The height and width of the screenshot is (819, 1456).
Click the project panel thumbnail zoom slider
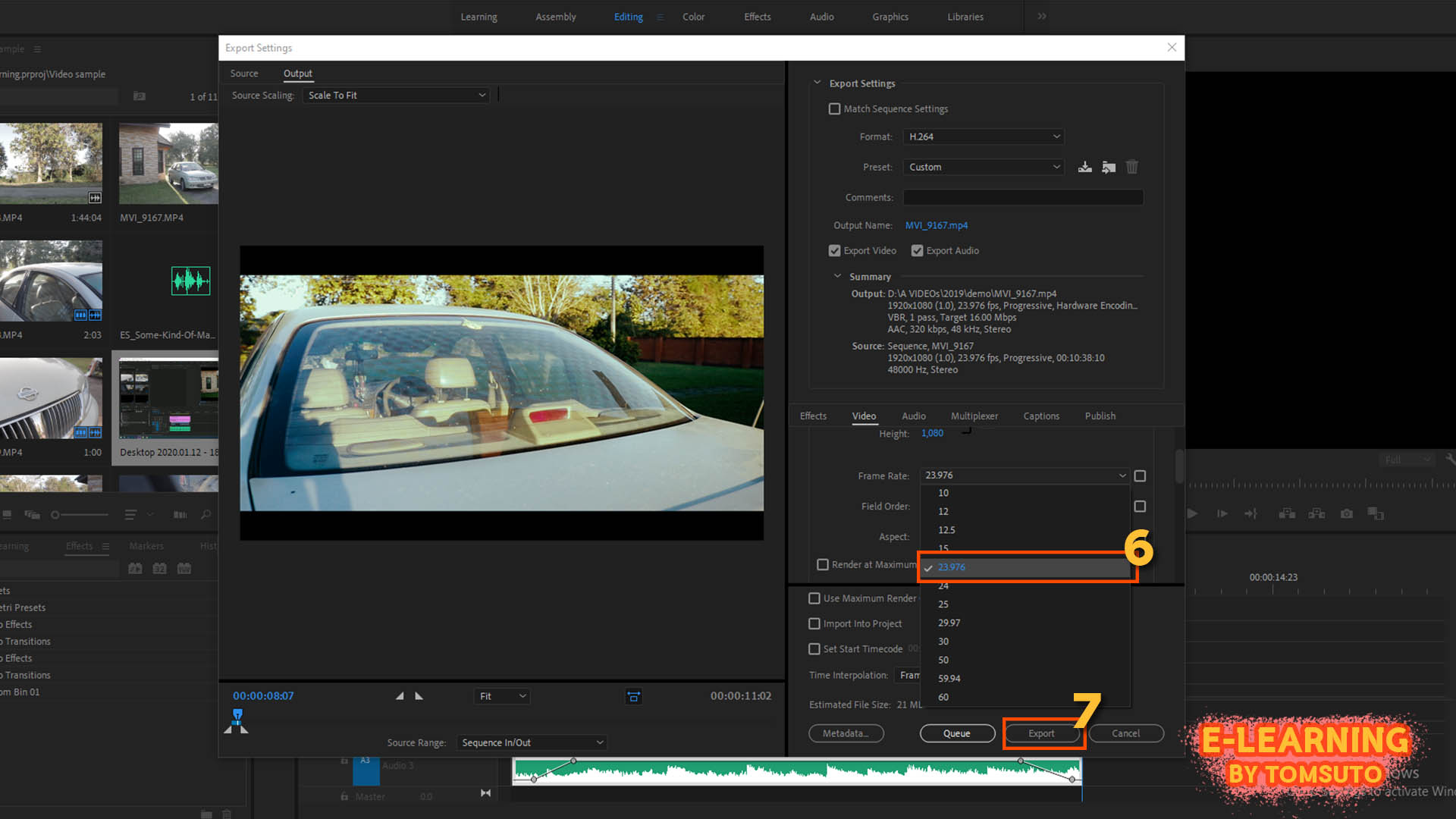point(80,515)
